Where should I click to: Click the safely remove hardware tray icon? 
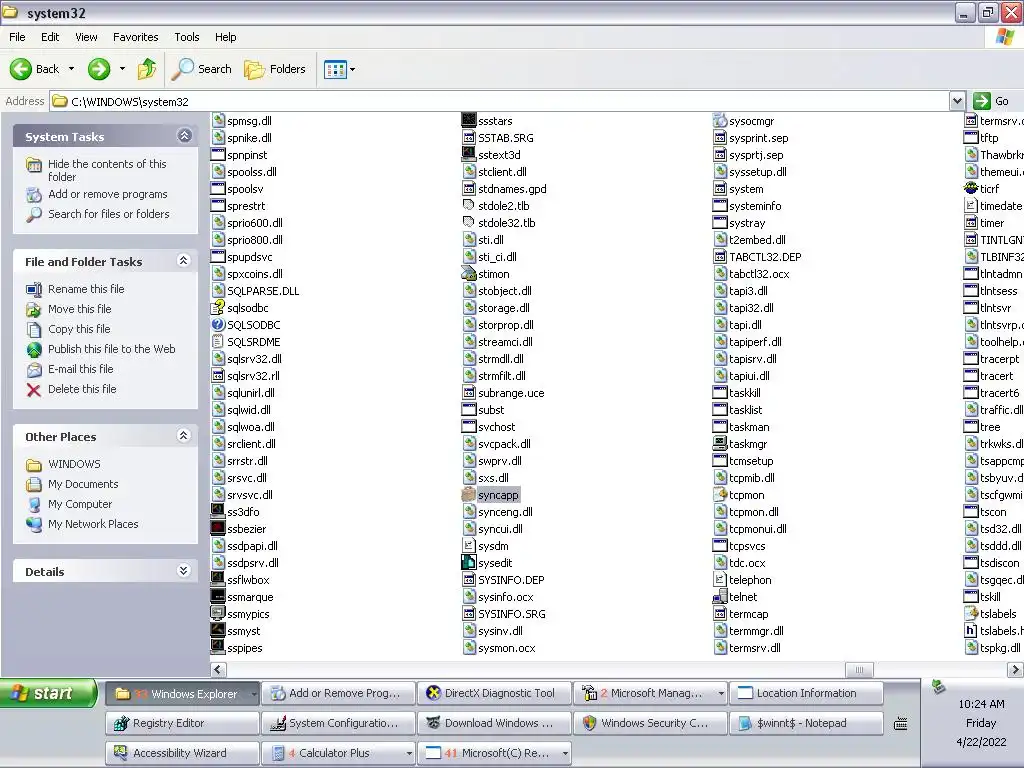pyautogui.click(x=938, y=687)
